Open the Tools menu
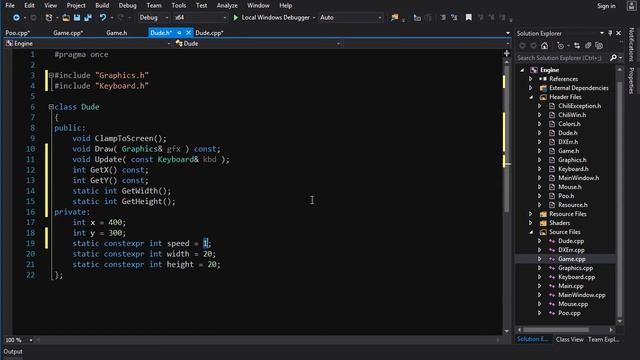The height and width of the screenshot is (360, 640). pyautogui.click(x=178, y=6)
